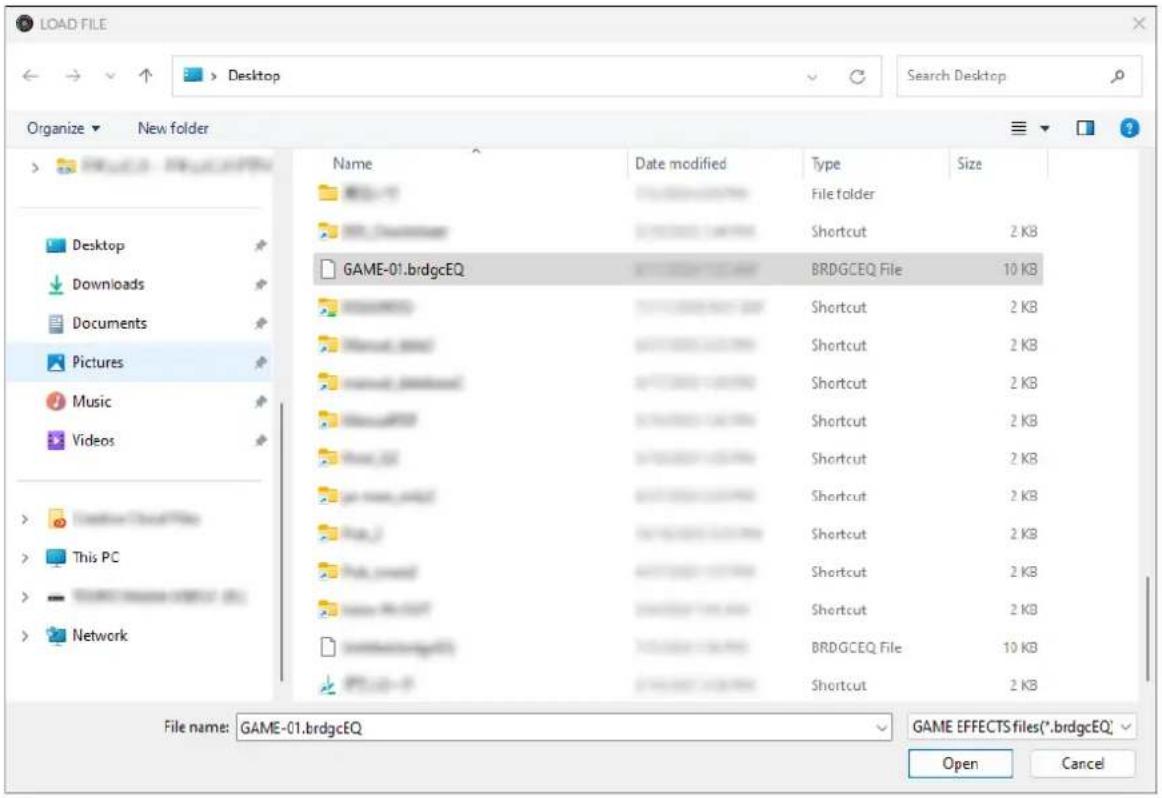The height and width of the screenshot is (798, 1162).
Task: Toggle the preview pane icon
Action: coord(1085,128)
